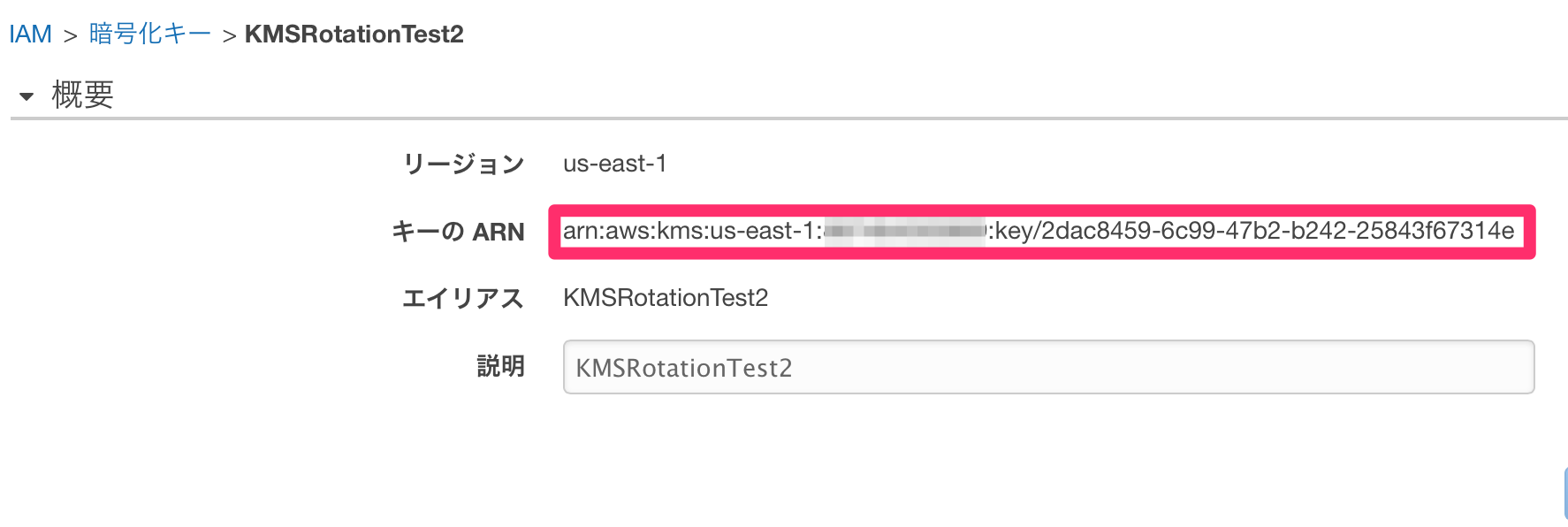Click inside the 説明 description field
Screen dimensions: 1568x527
click(x=1043, y=367)
